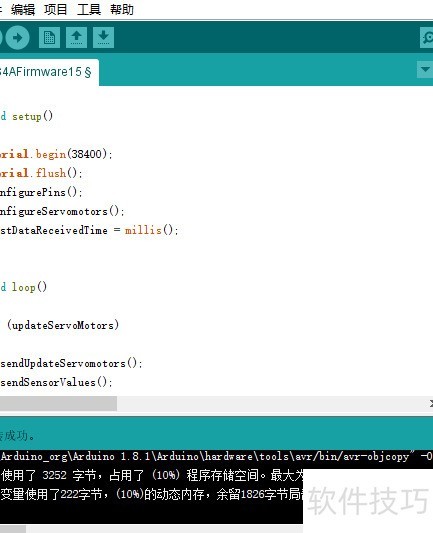The height and width of the screenshot is (533, 433).
Task: Open the 工具 menu
Action: click(x=89, y=10)
